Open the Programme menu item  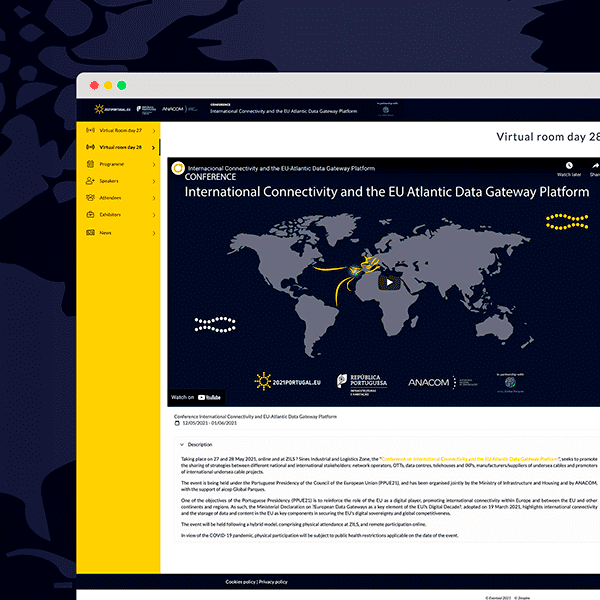coord(118,164)
